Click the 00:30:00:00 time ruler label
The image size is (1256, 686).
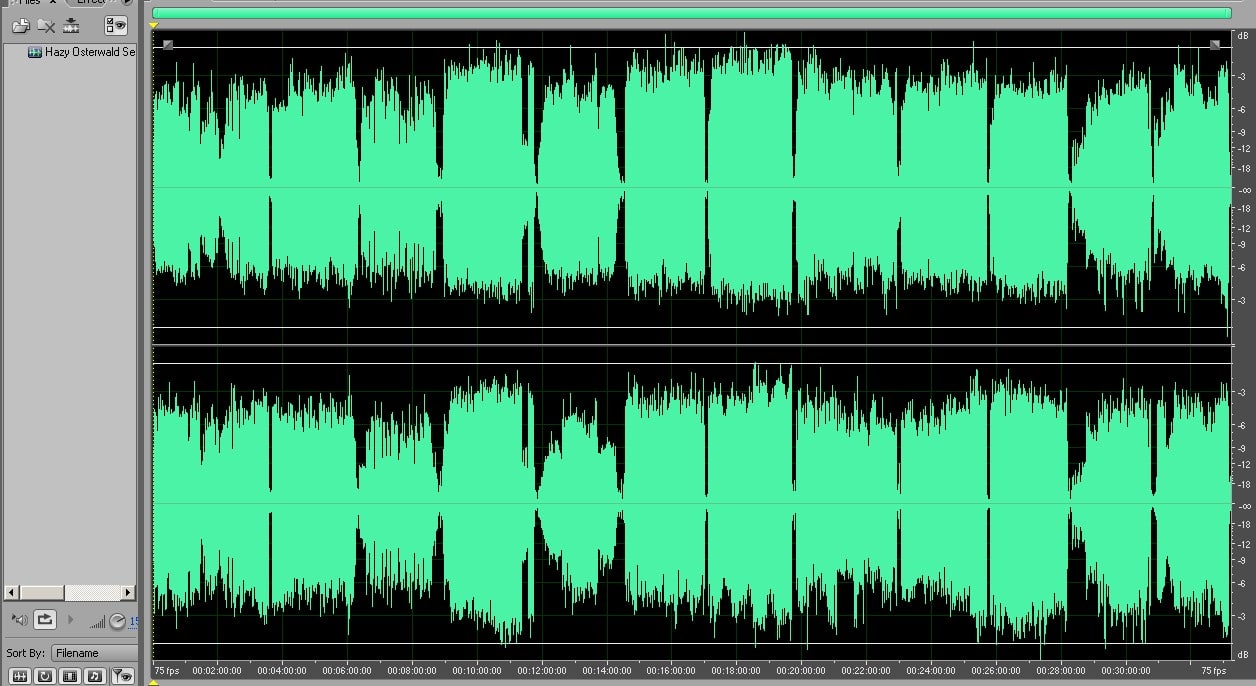pos(1126,670)
